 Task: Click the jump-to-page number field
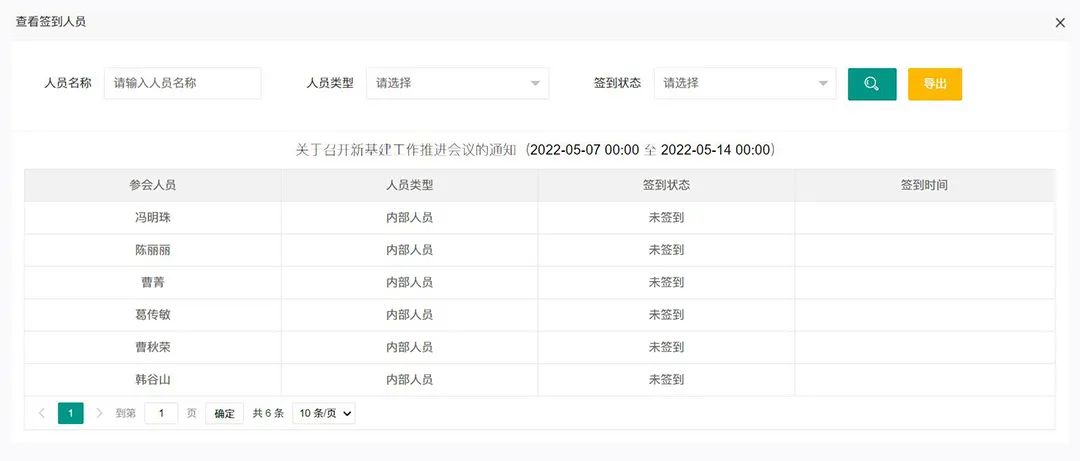click(161, 413)
